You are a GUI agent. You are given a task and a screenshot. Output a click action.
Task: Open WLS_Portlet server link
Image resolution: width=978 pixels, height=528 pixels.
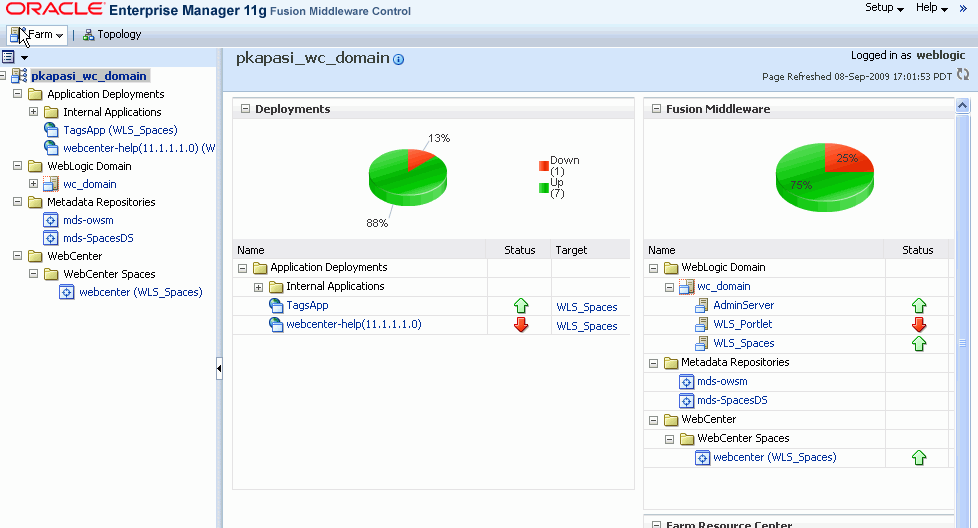click(742, 324)
